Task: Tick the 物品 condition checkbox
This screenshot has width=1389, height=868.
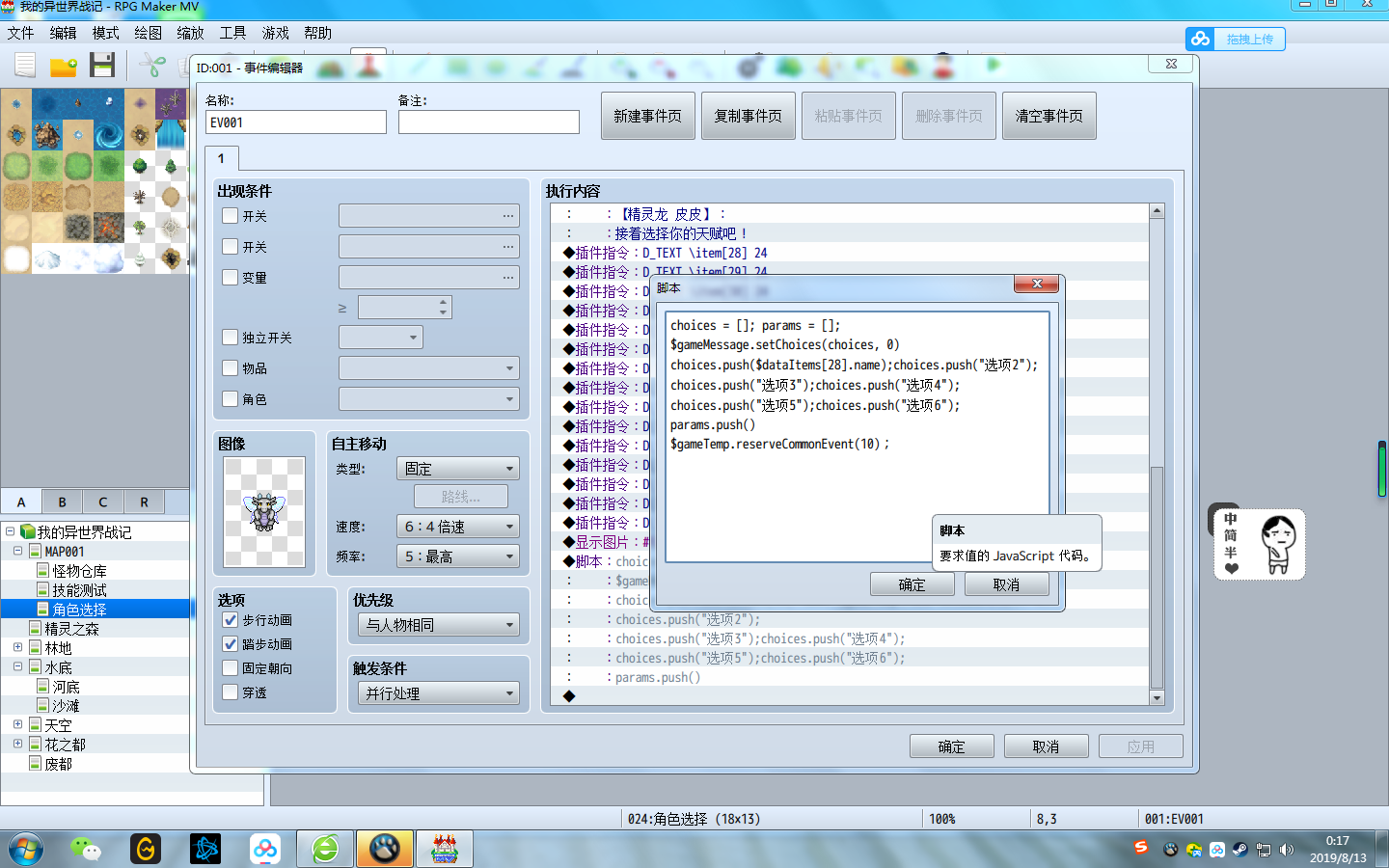Action: tap(231, 368)
